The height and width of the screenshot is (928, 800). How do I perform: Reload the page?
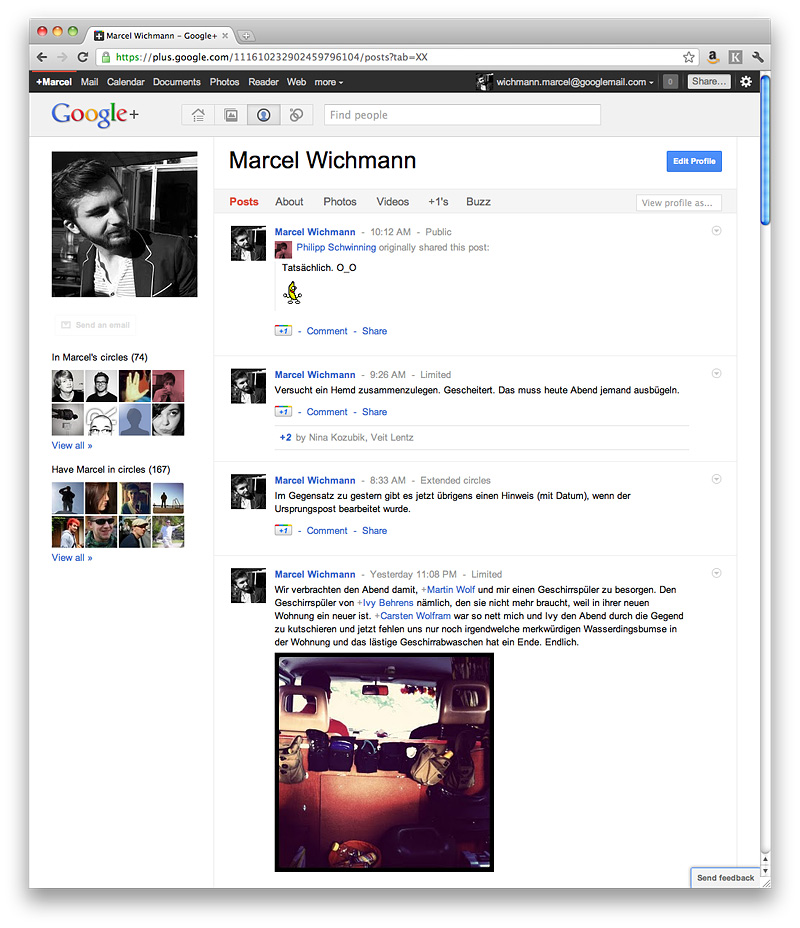coord(83,57)
